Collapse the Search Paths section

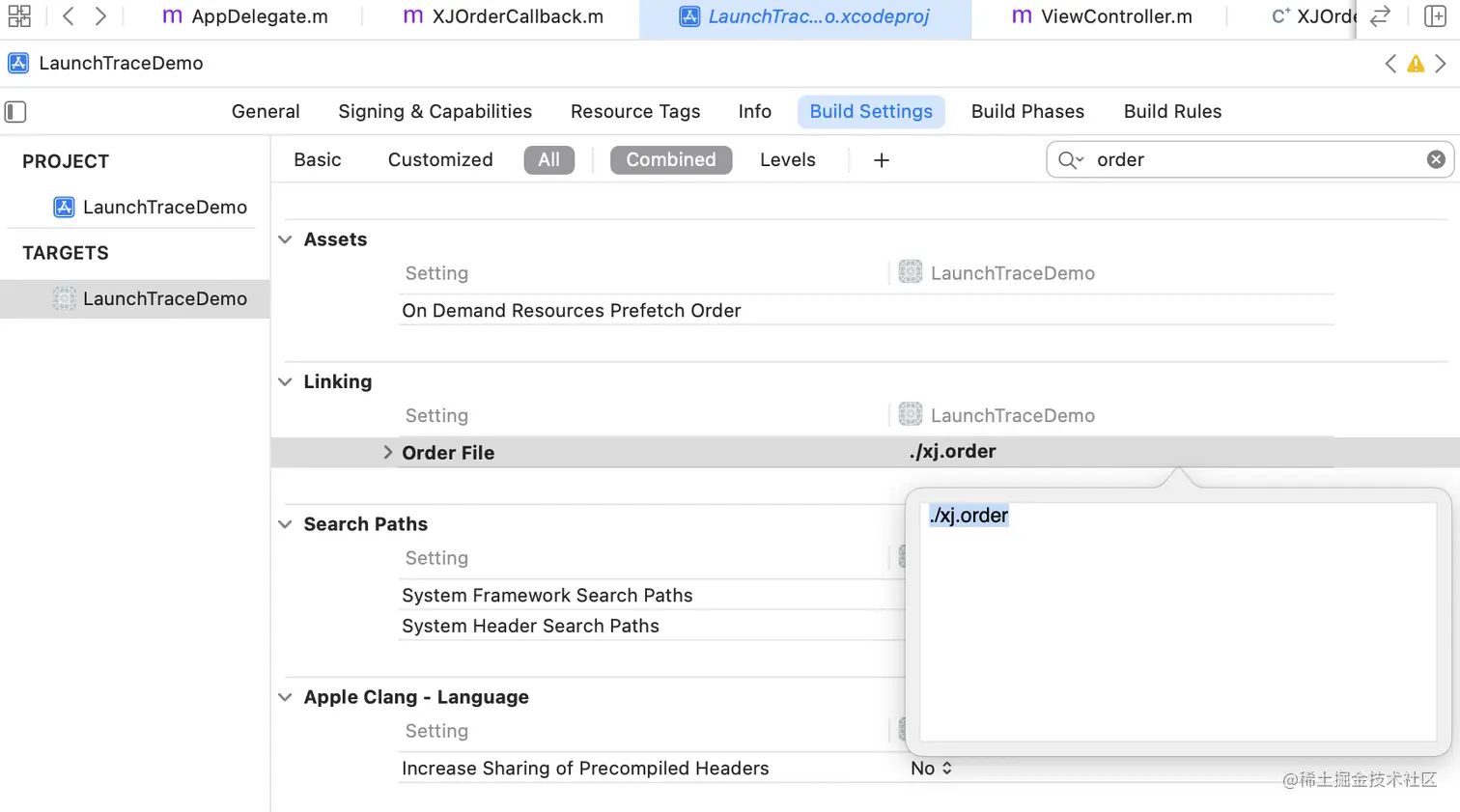285,524
